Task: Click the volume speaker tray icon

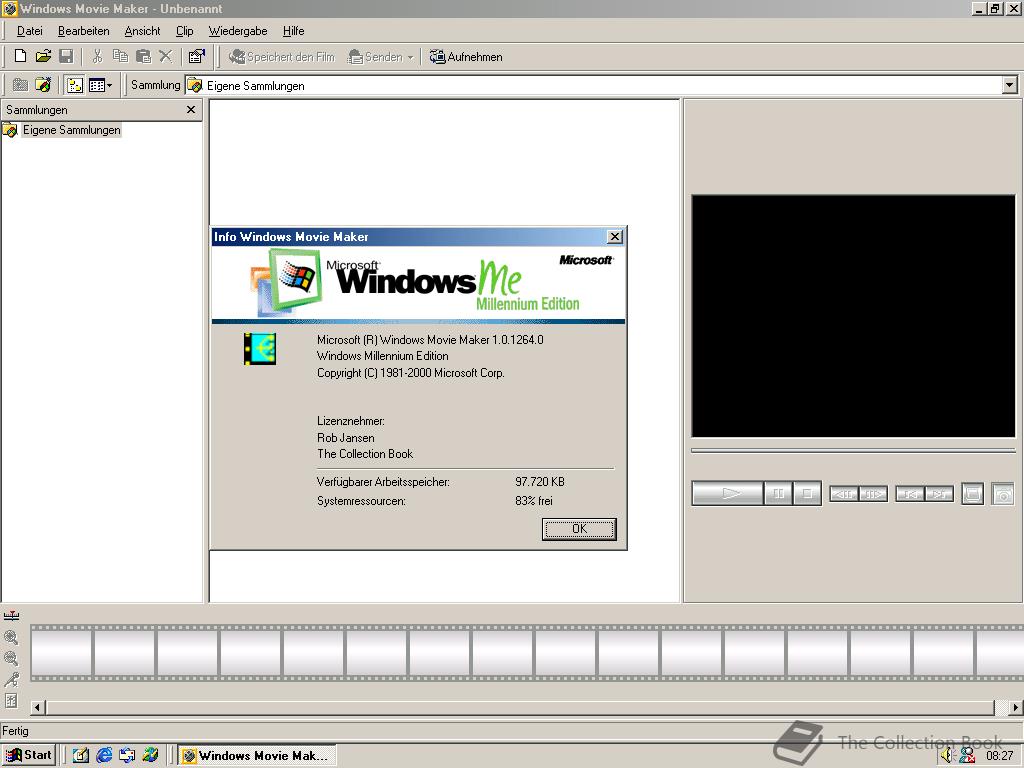Action: coord(948,756)
